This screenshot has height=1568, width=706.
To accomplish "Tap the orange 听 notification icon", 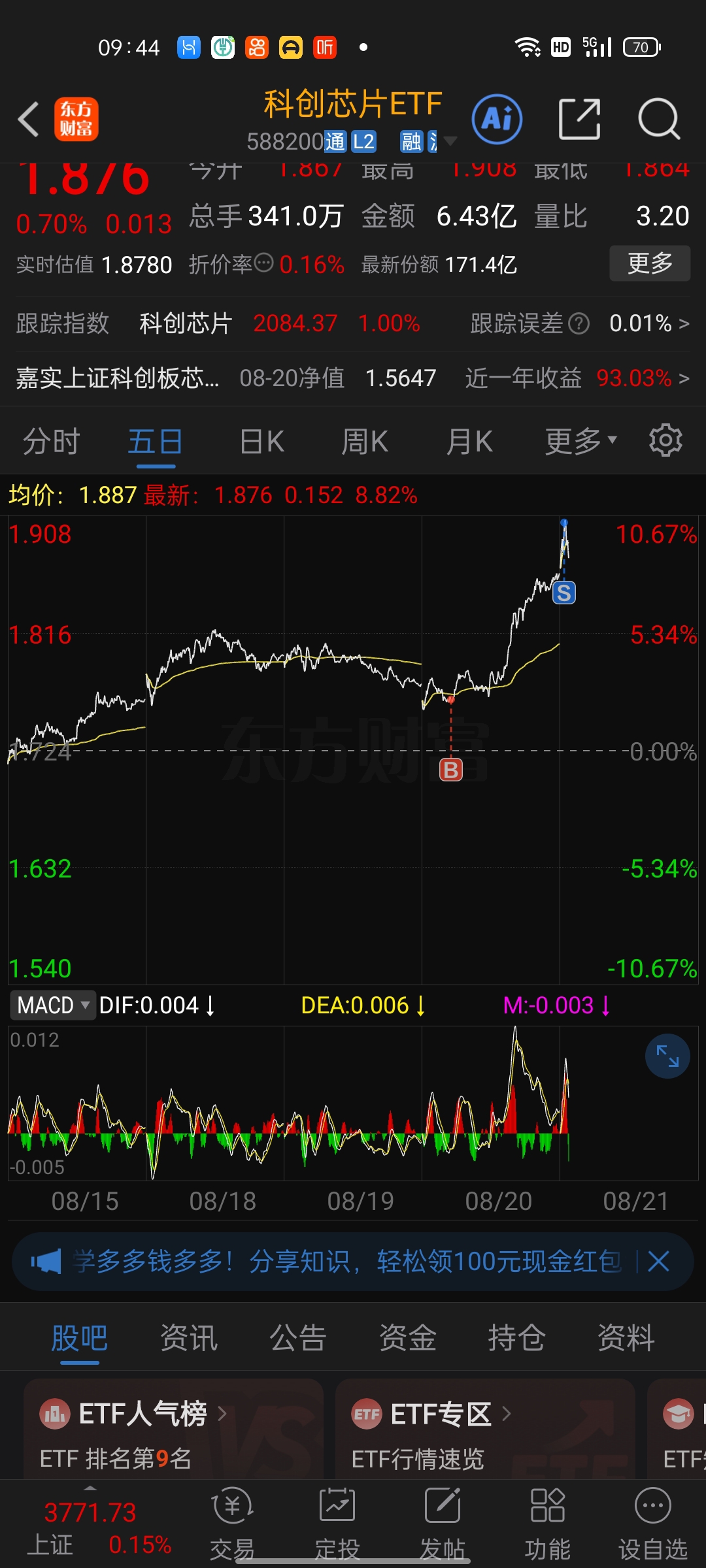I will pyautogui.click(x=325, y=47).
